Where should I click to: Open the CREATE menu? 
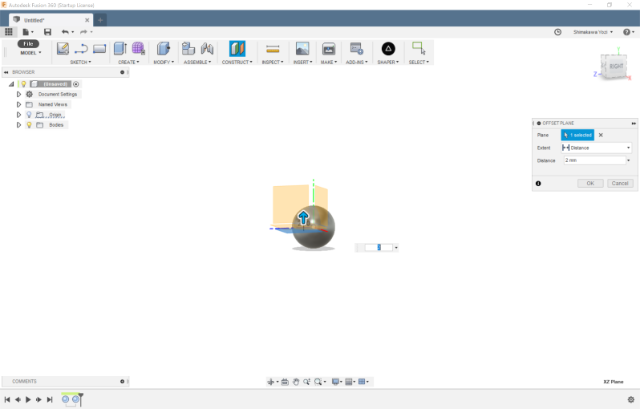click(x=129, y=62)
